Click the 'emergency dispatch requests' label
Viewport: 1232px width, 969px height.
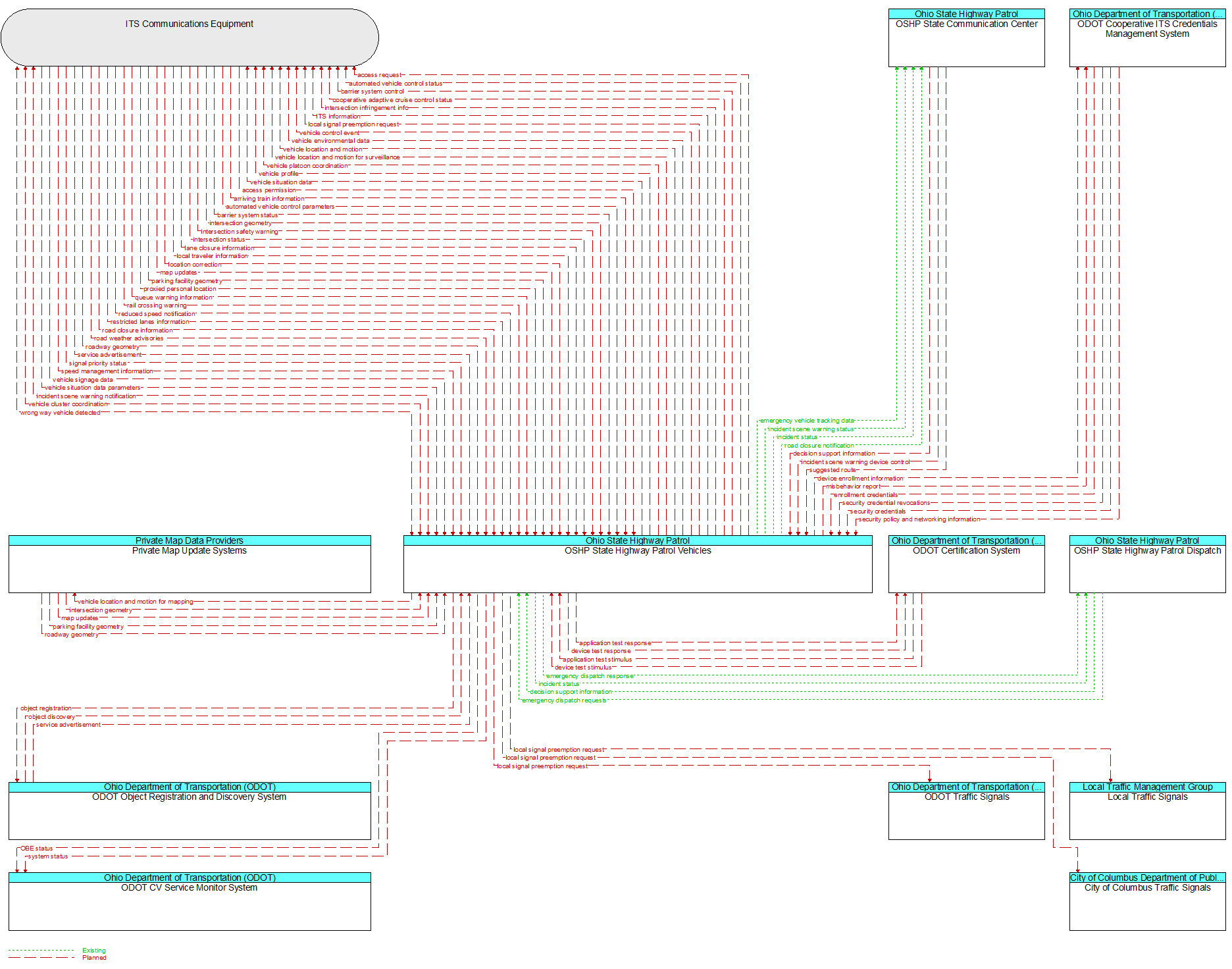[564, 700]
